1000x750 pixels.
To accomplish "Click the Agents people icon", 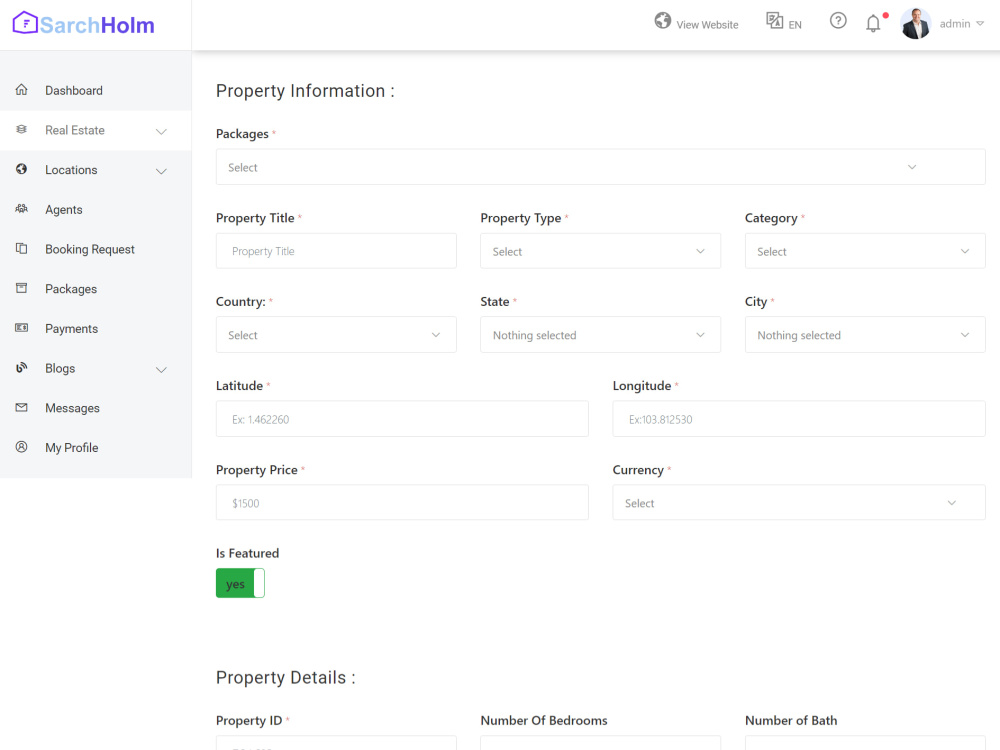I will (x=22, y=209).
